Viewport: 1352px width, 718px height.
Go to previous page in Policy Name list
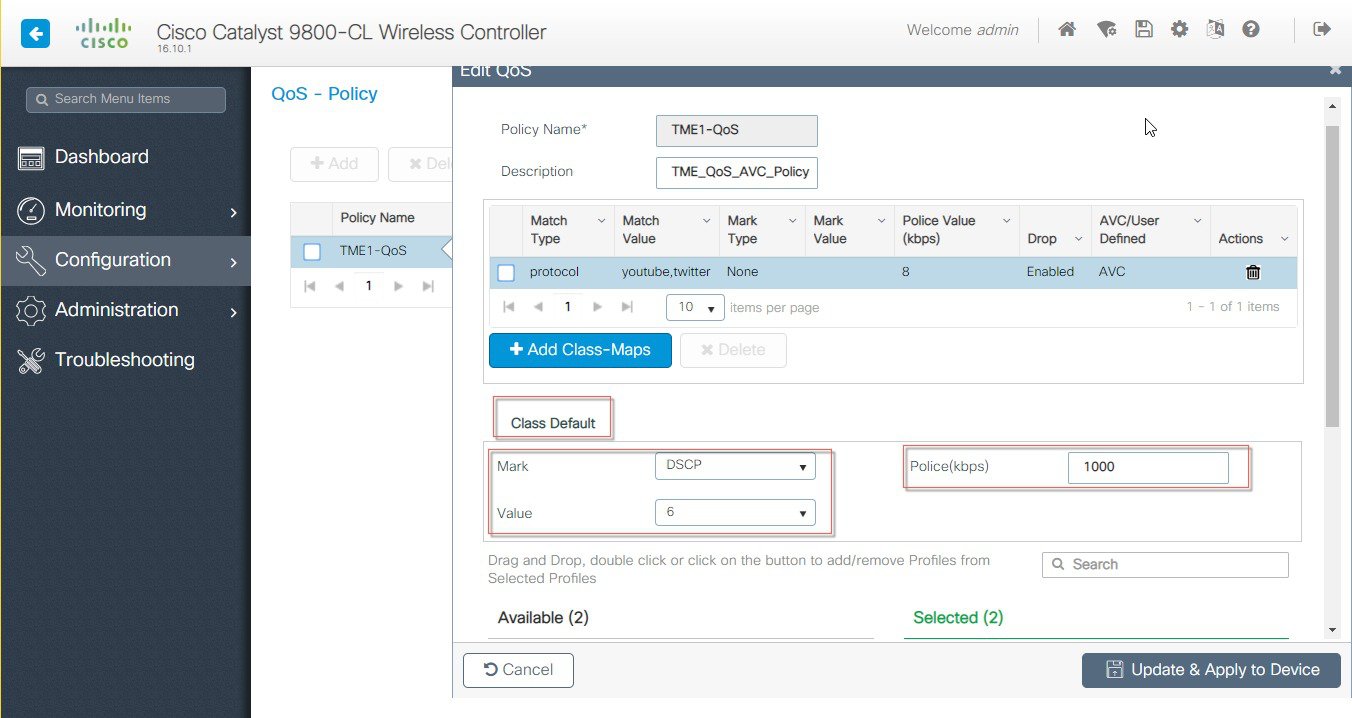click(x=339, y=286)
